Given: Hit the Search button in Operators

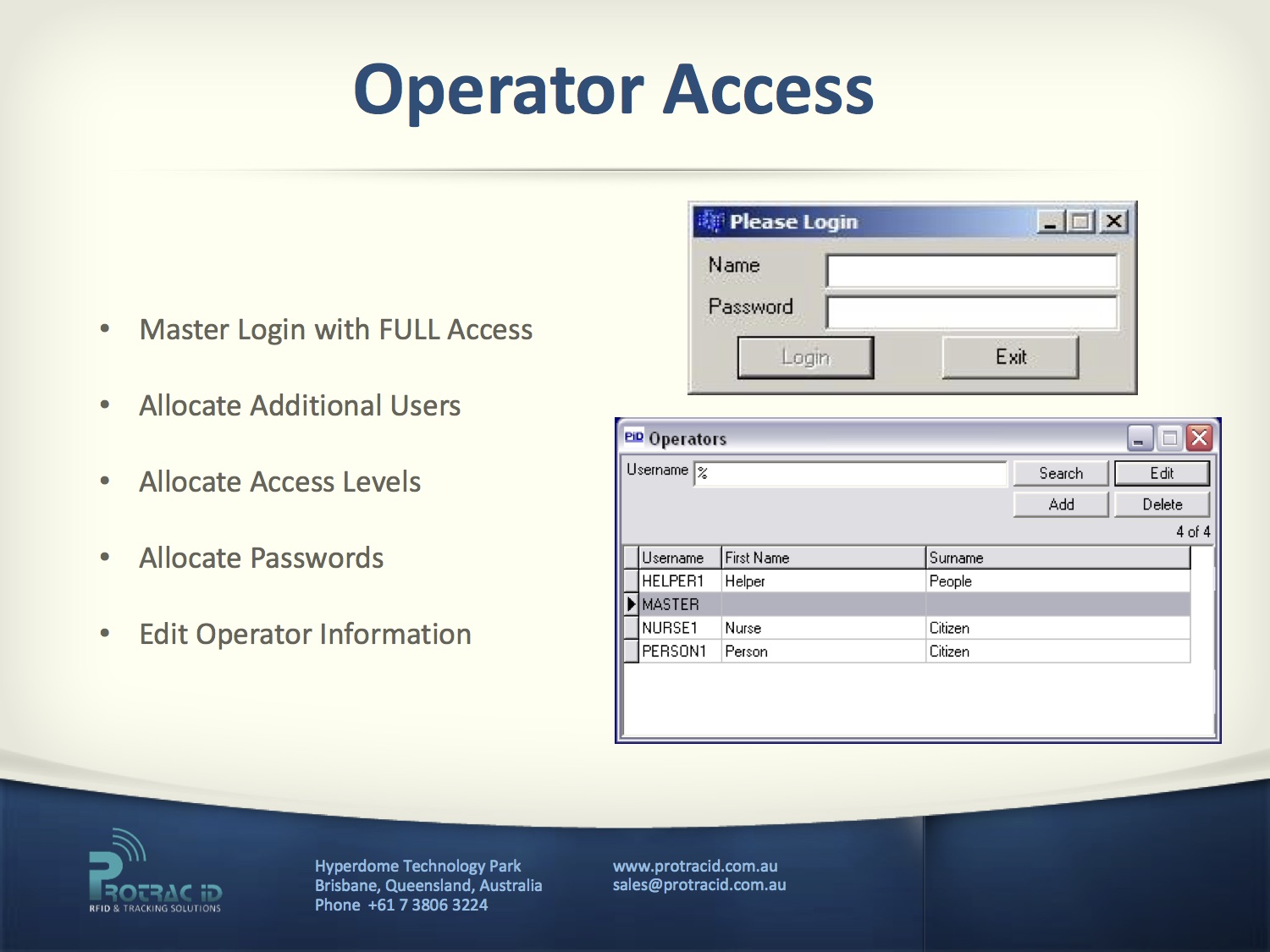Looking at the screenshot, I should (1060, 473).
